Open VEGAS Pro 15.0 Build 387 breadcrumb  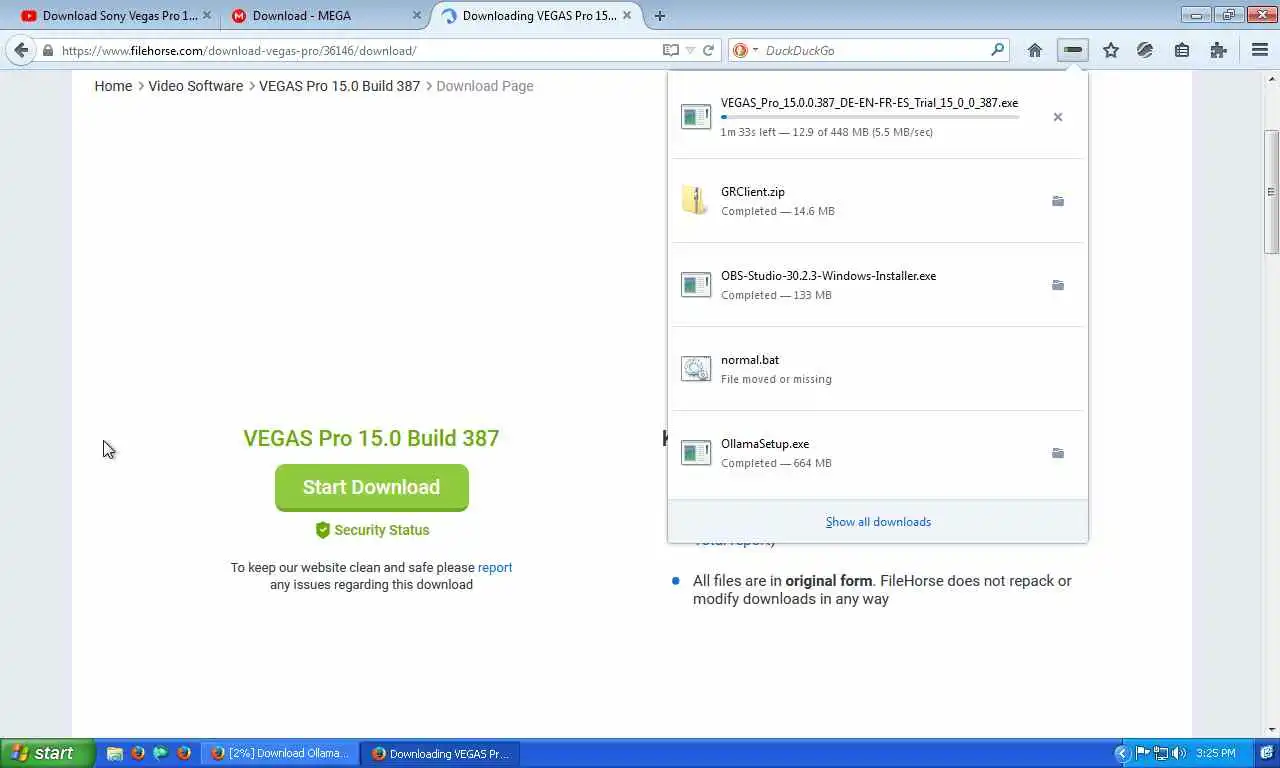coord(340,86)
